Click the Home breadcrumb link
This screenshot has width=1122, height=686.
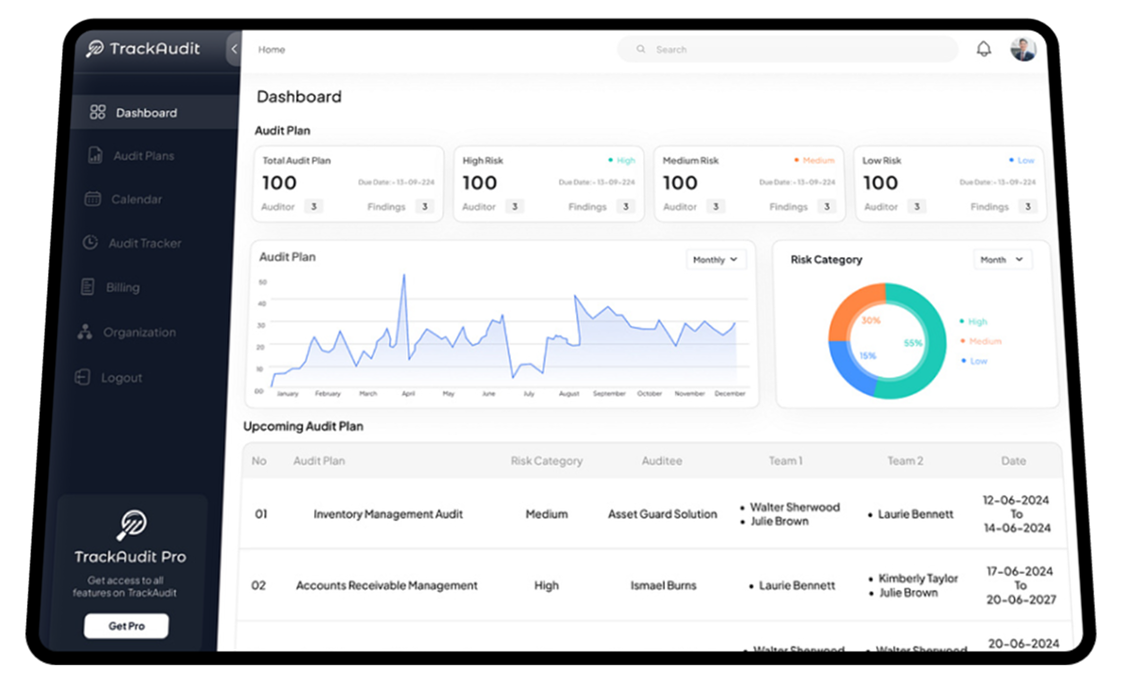[271, 50]
